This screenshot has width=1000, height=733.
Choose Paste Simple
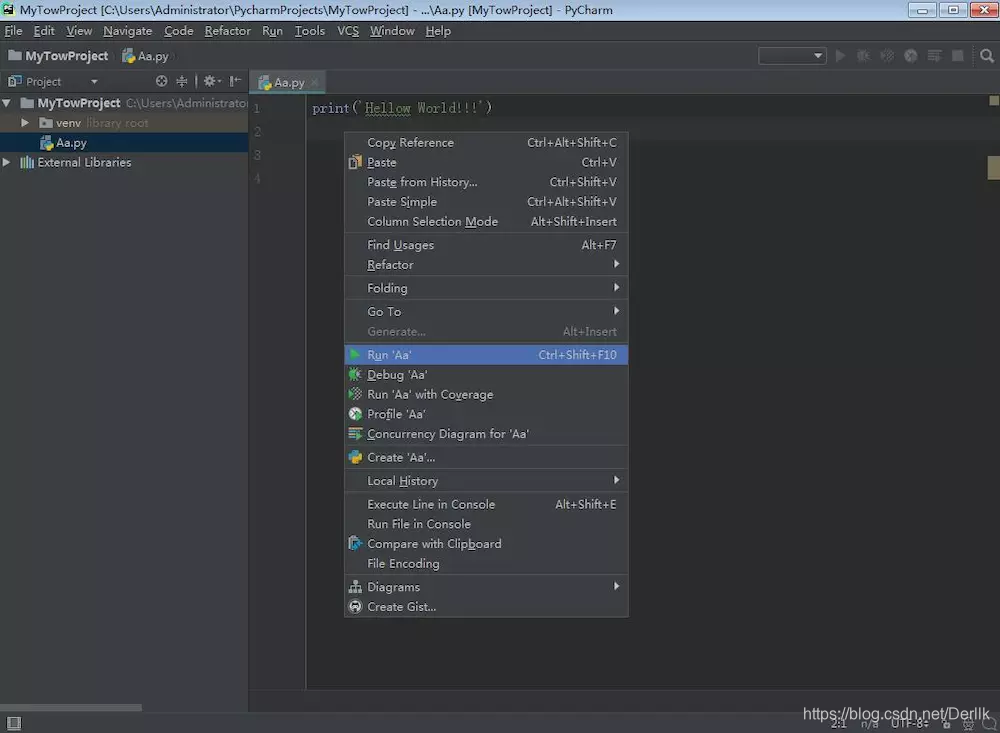[486, 202]
